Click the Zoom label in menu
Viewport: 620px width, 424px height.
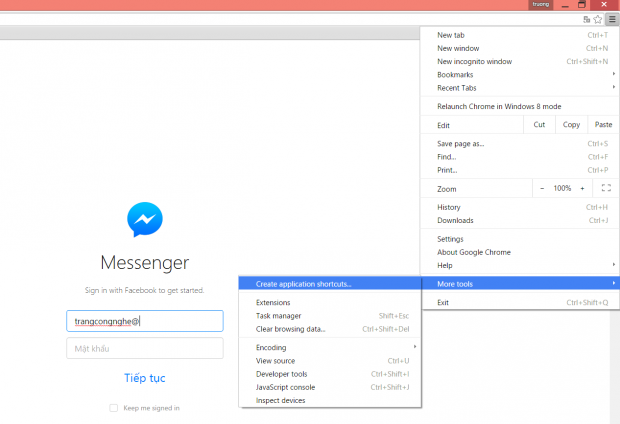coord(446,189)
